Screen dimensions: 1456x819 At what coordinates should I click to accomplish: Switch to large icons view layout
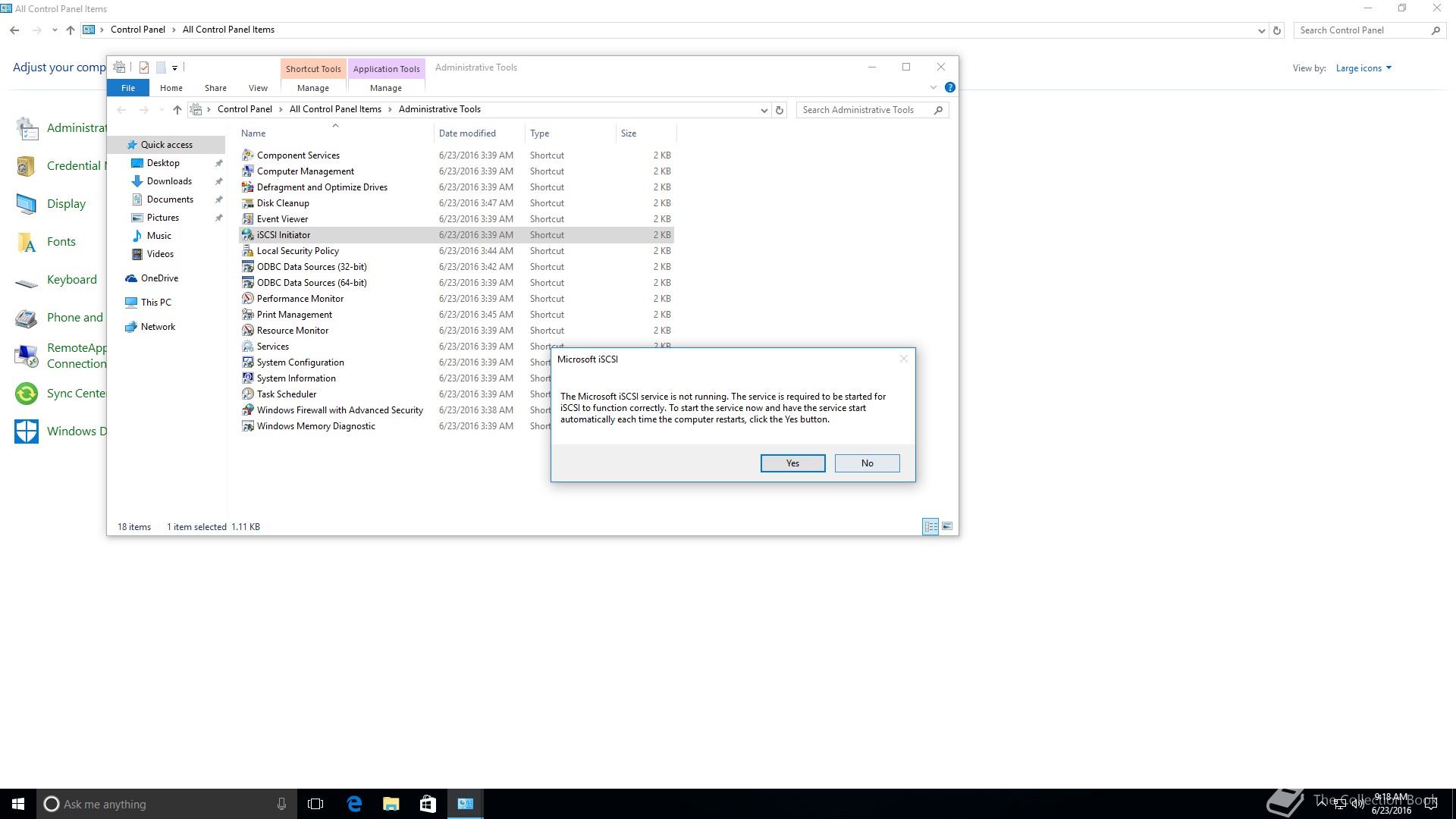(x=947, y=526)
